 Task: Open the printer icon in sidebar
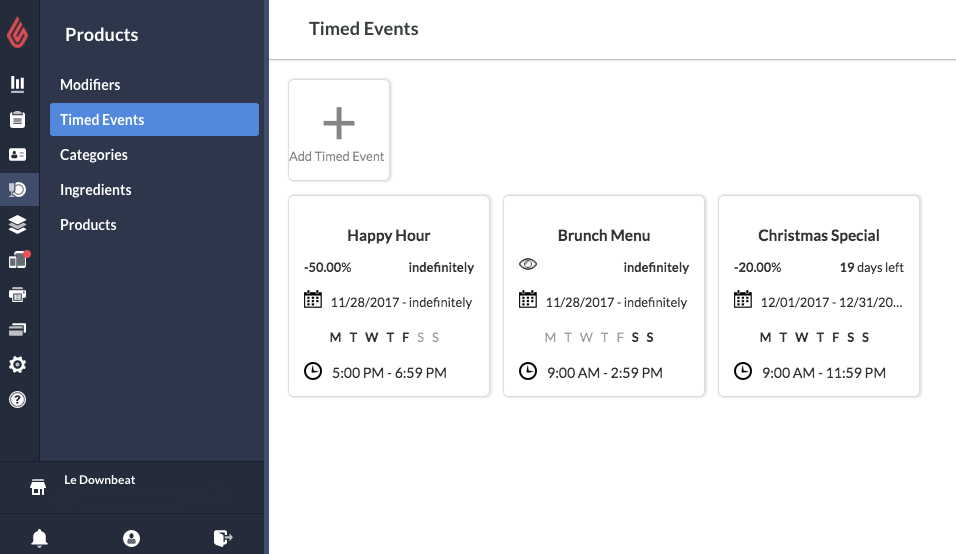pos(17,295)
